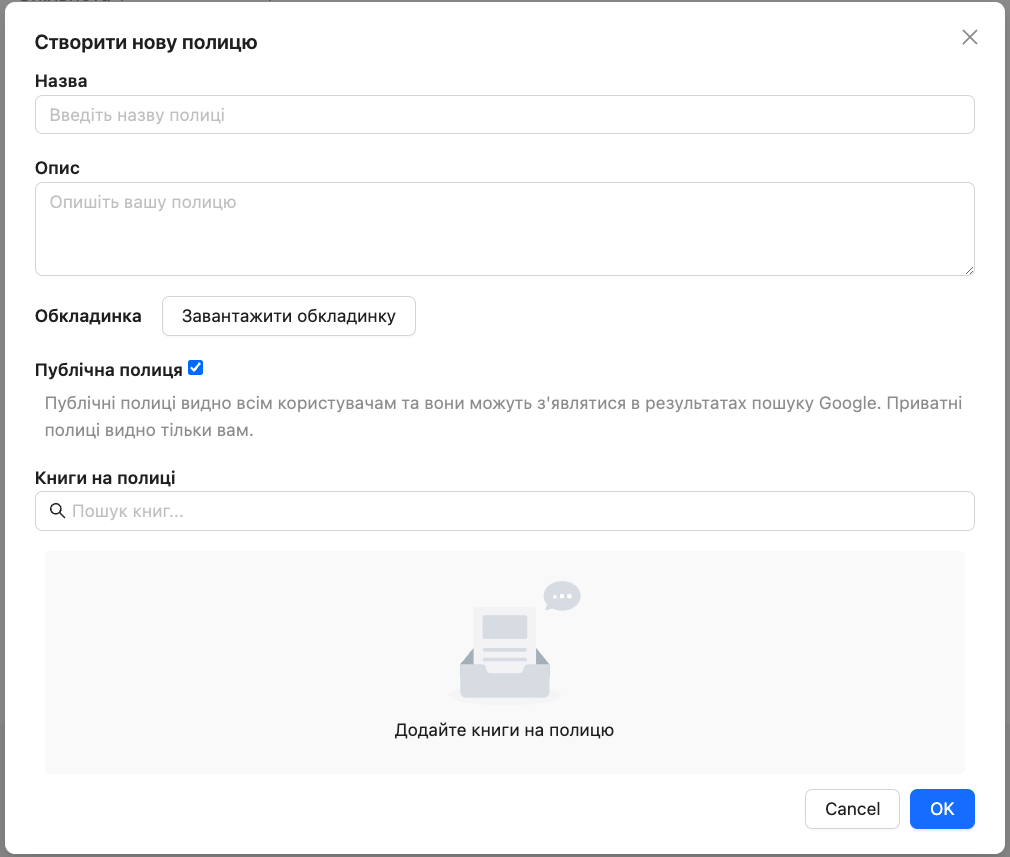Click the magnifier search icon
Image resolution: width=1010 pixels, height=857 pixels.
(x=57, y=511)
